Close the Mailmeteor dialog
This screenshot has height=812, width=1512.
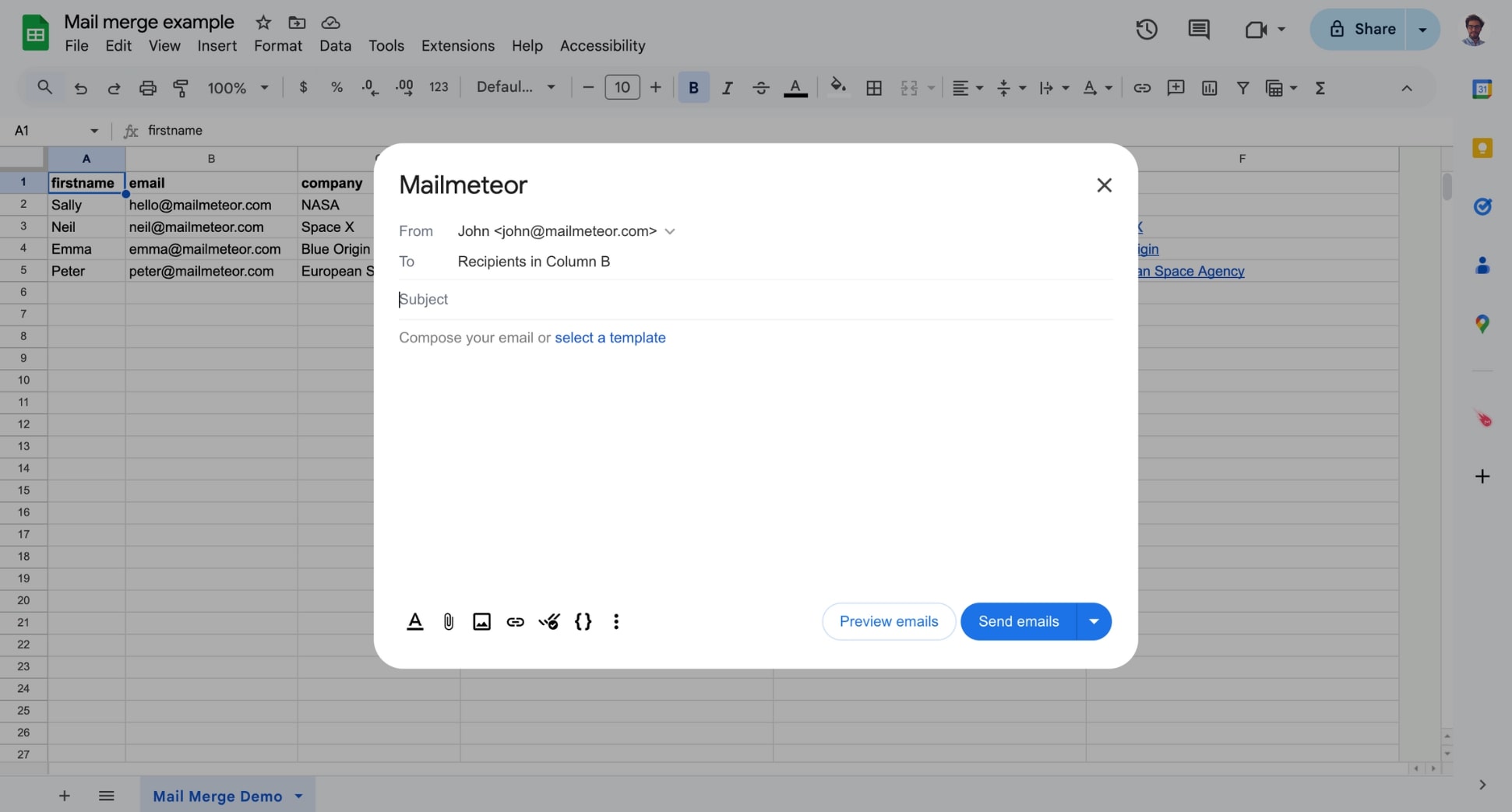click(1104, 185)
